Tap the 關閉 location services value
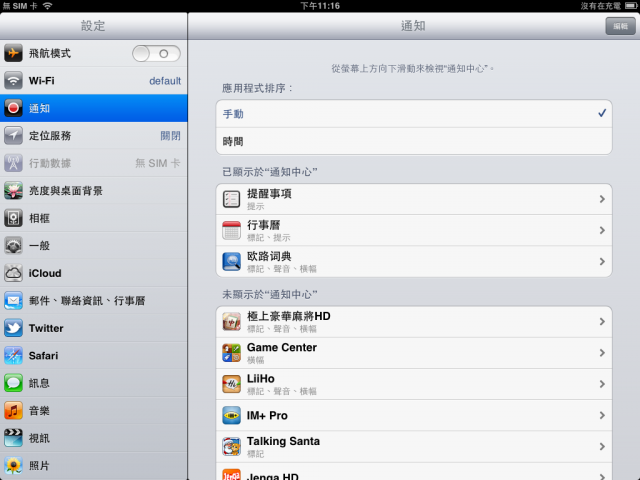The image size is (640, 480). point(170,136)
